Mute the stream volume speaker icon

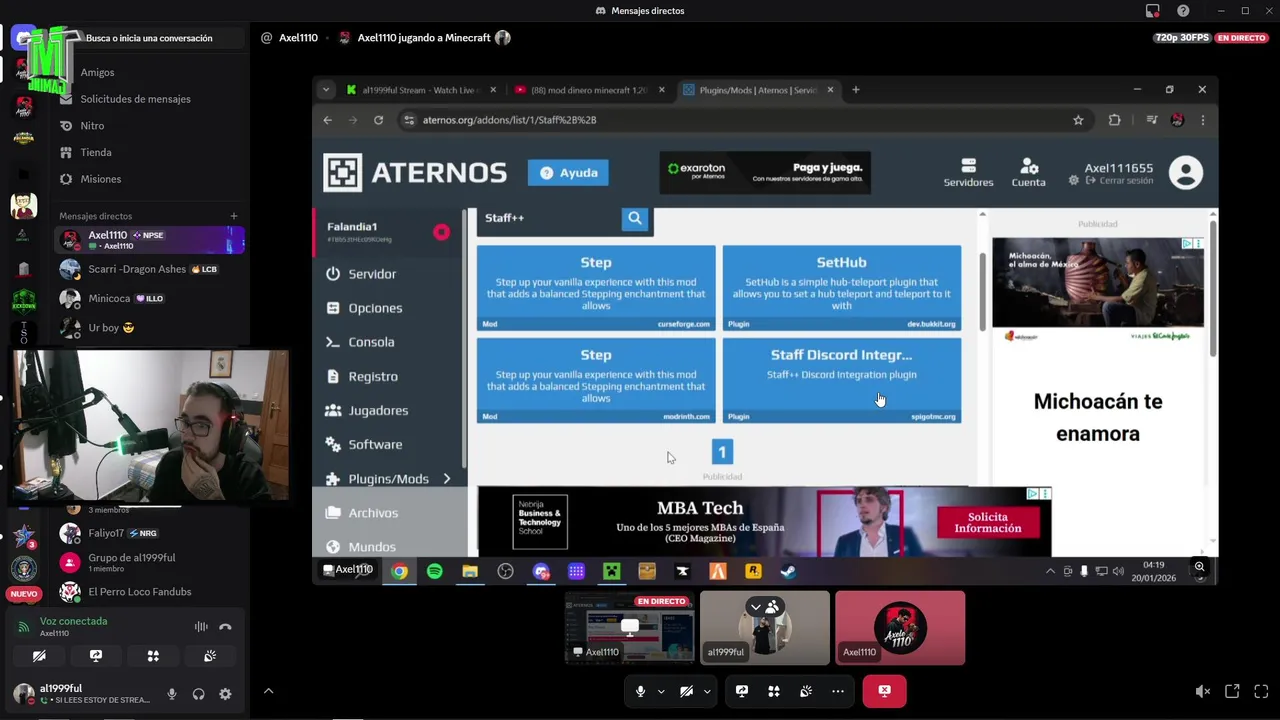[x=1203, y=691]
